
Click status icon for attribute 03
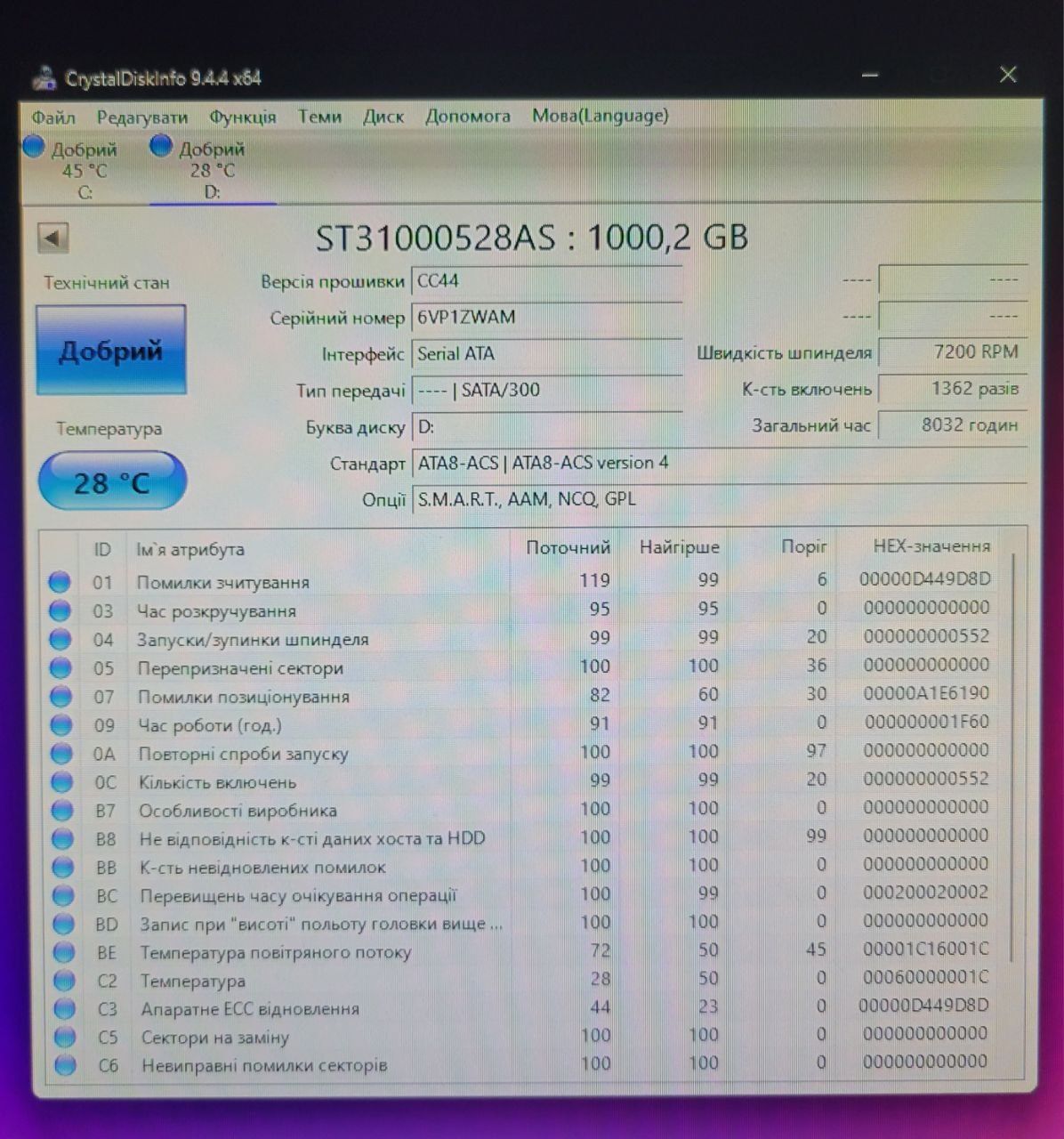click(60, 610)
